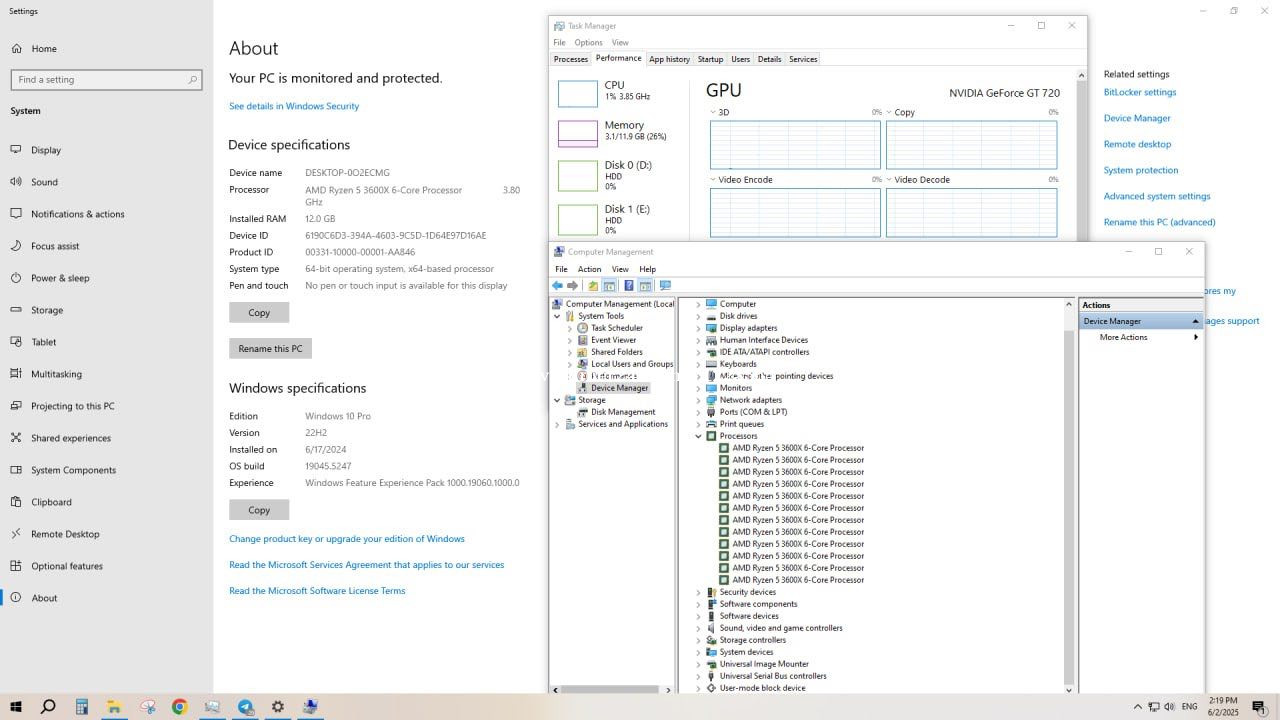Open Snipping Tool from the taskbar
Screen dimensions: 1280x720
(148, 707)
